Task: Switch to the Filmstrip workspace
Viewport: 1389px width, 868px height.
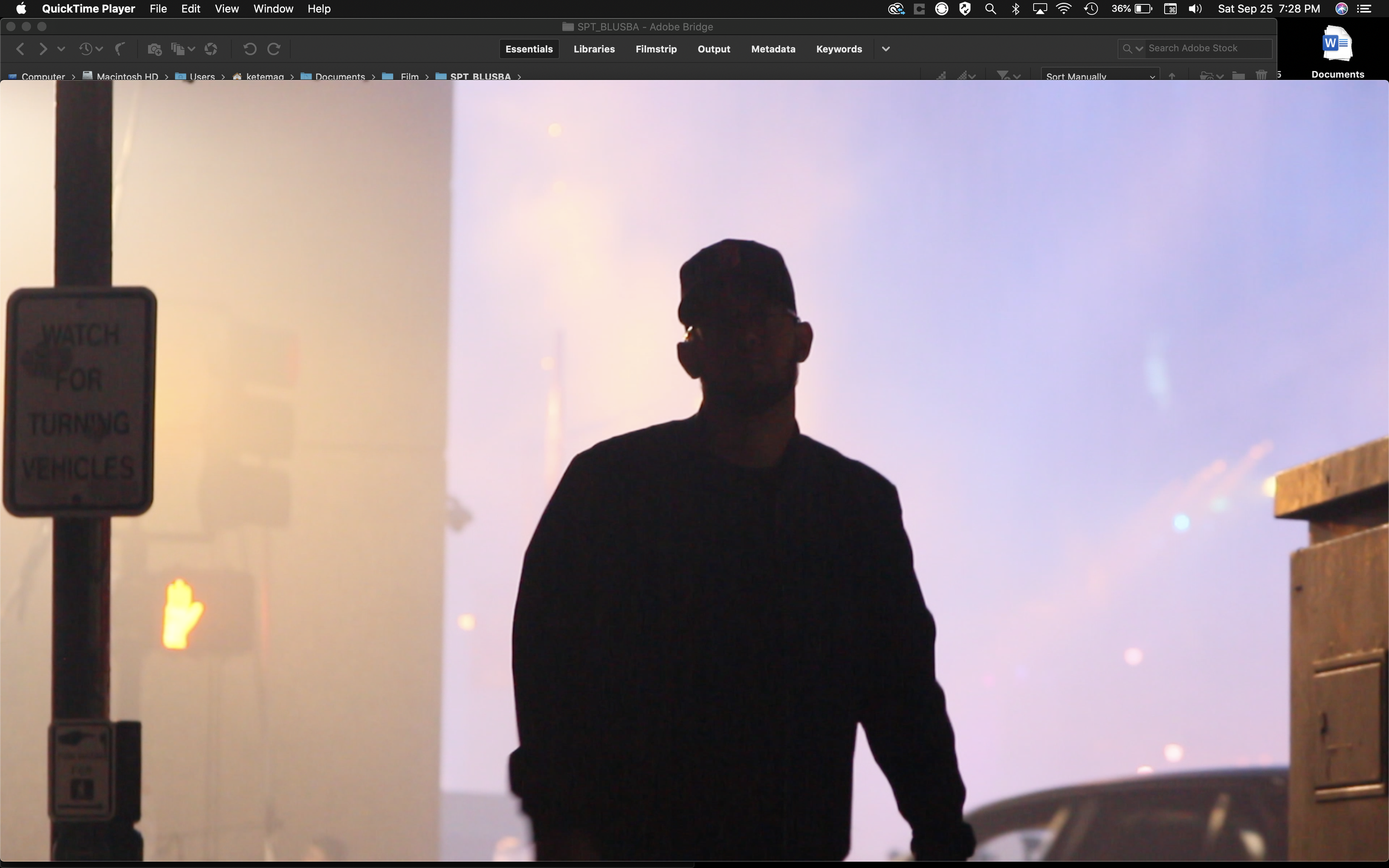Action: click(x=656, y=49)
